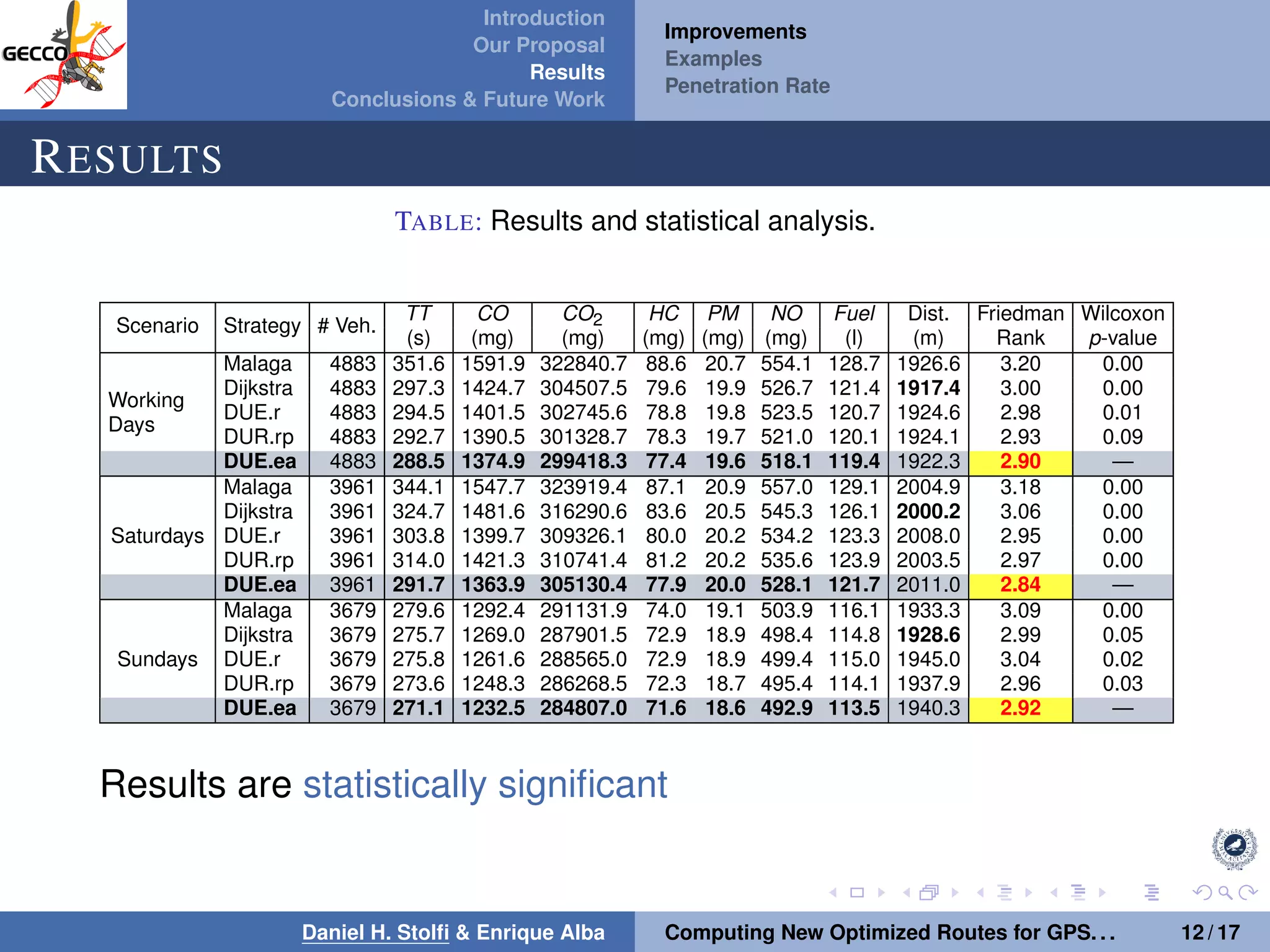Click the next slide arrow
1270x952 pixels.
[x=881, y=892]
